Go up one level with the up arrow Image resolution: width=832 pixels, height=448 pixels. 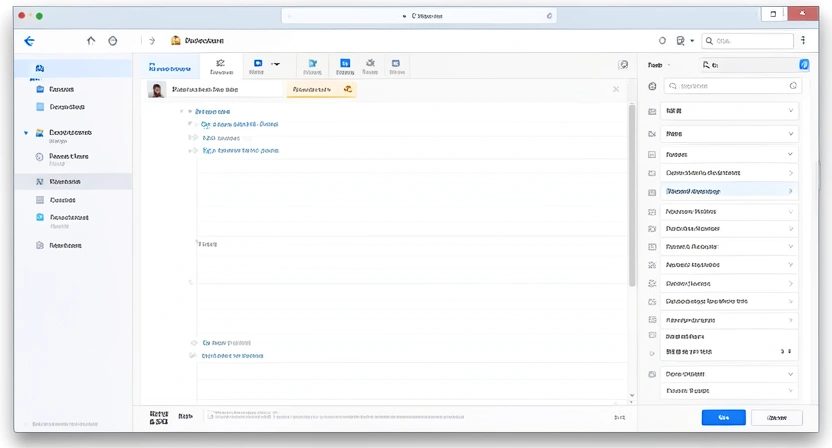(x=91, y=41)
